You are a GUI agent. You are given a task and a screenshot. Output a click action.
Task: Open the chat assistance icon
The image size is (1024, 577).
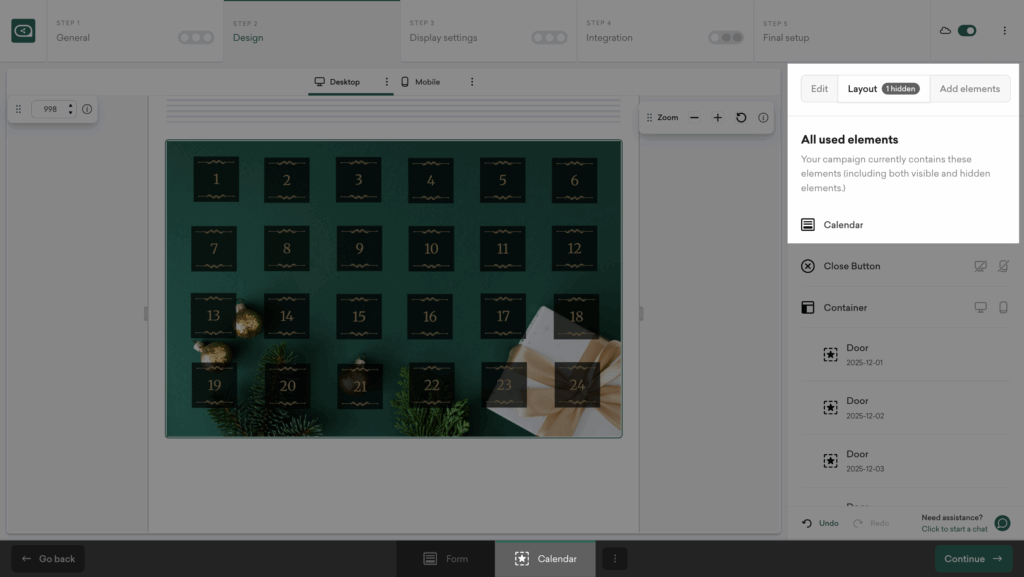[1002, 523]
